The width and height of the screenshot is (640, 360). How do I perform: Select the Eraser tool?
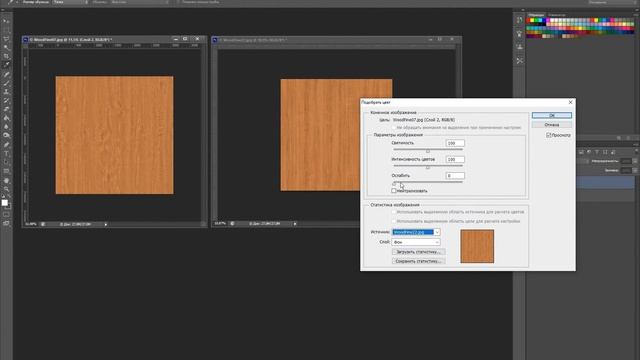point(6,109)
